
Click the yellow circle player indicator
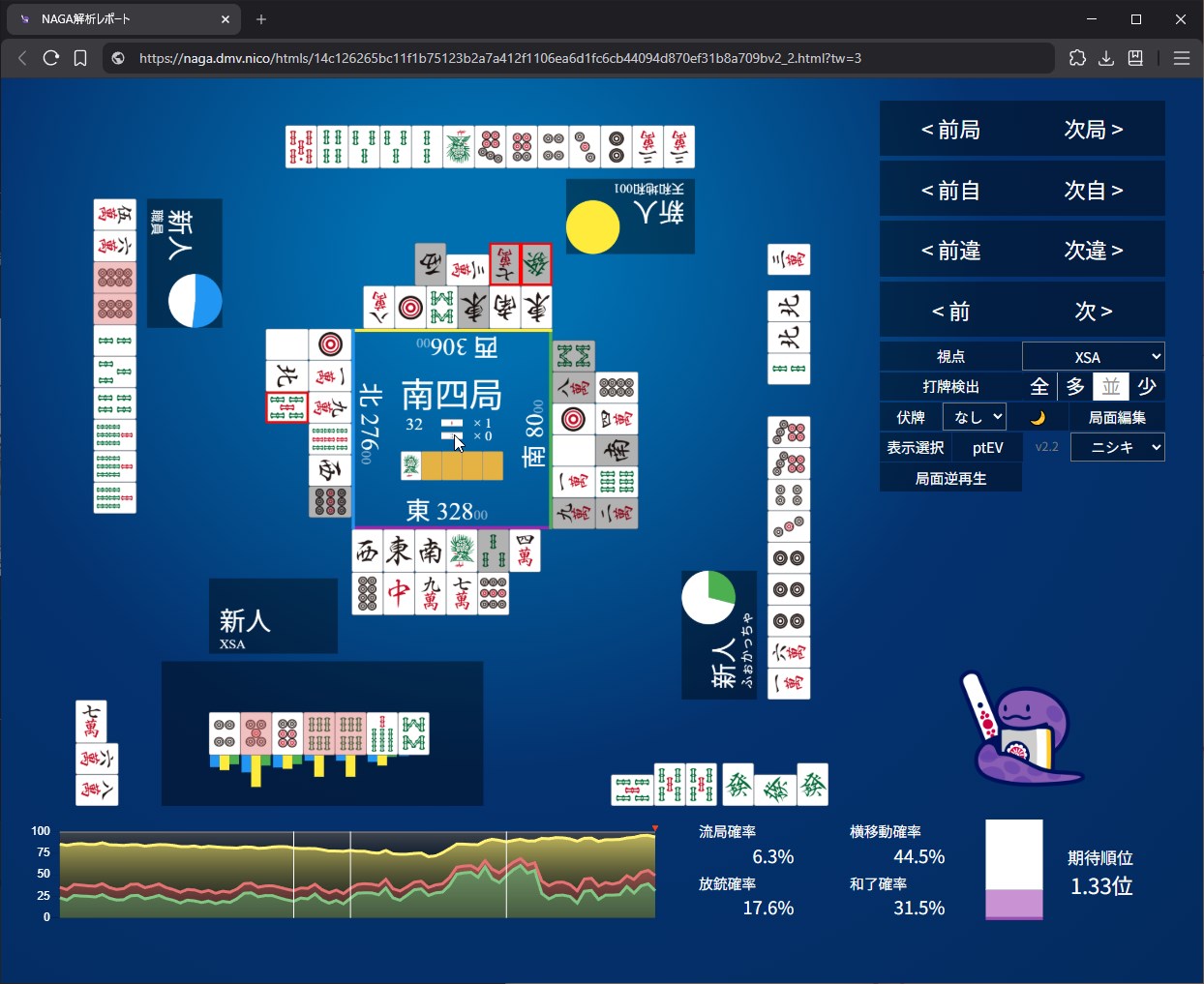[x=592, y=227]
